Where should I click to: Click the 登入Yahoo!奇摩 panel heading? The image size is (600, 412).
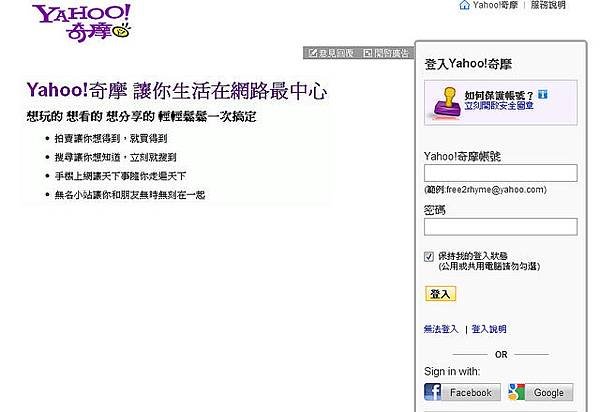pos(468,64)
